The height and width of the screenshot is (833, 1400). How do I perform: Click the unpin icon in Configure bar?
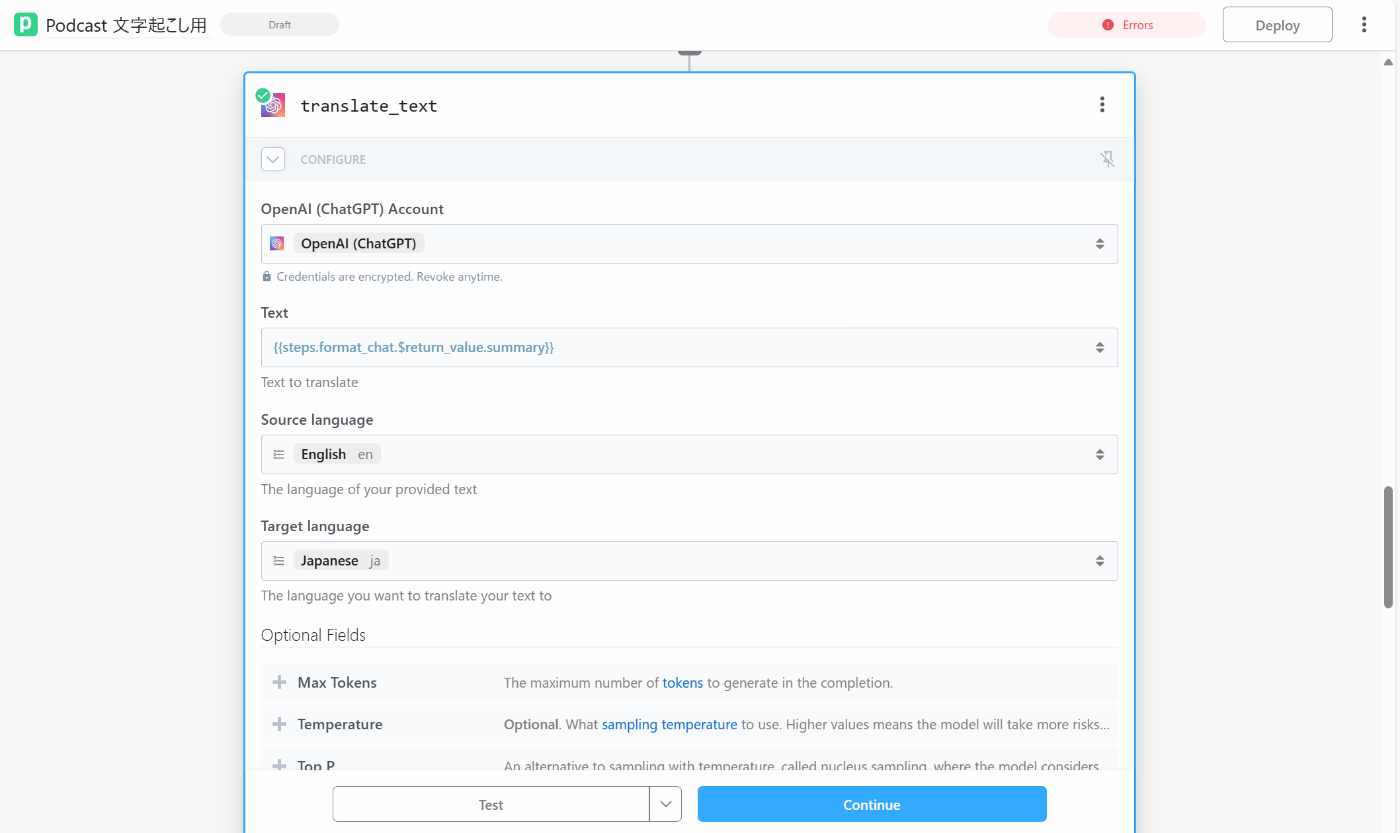(x=1107, y=159)
